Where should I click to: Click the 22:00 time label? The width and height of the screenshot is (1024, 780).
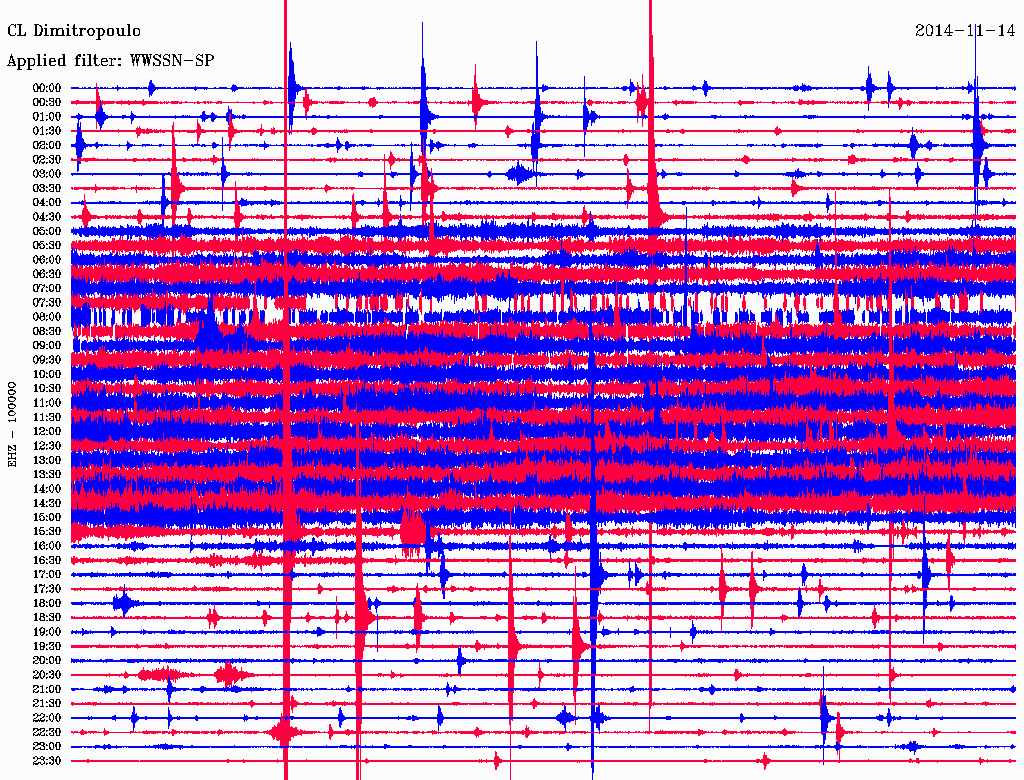pos(47,718)
